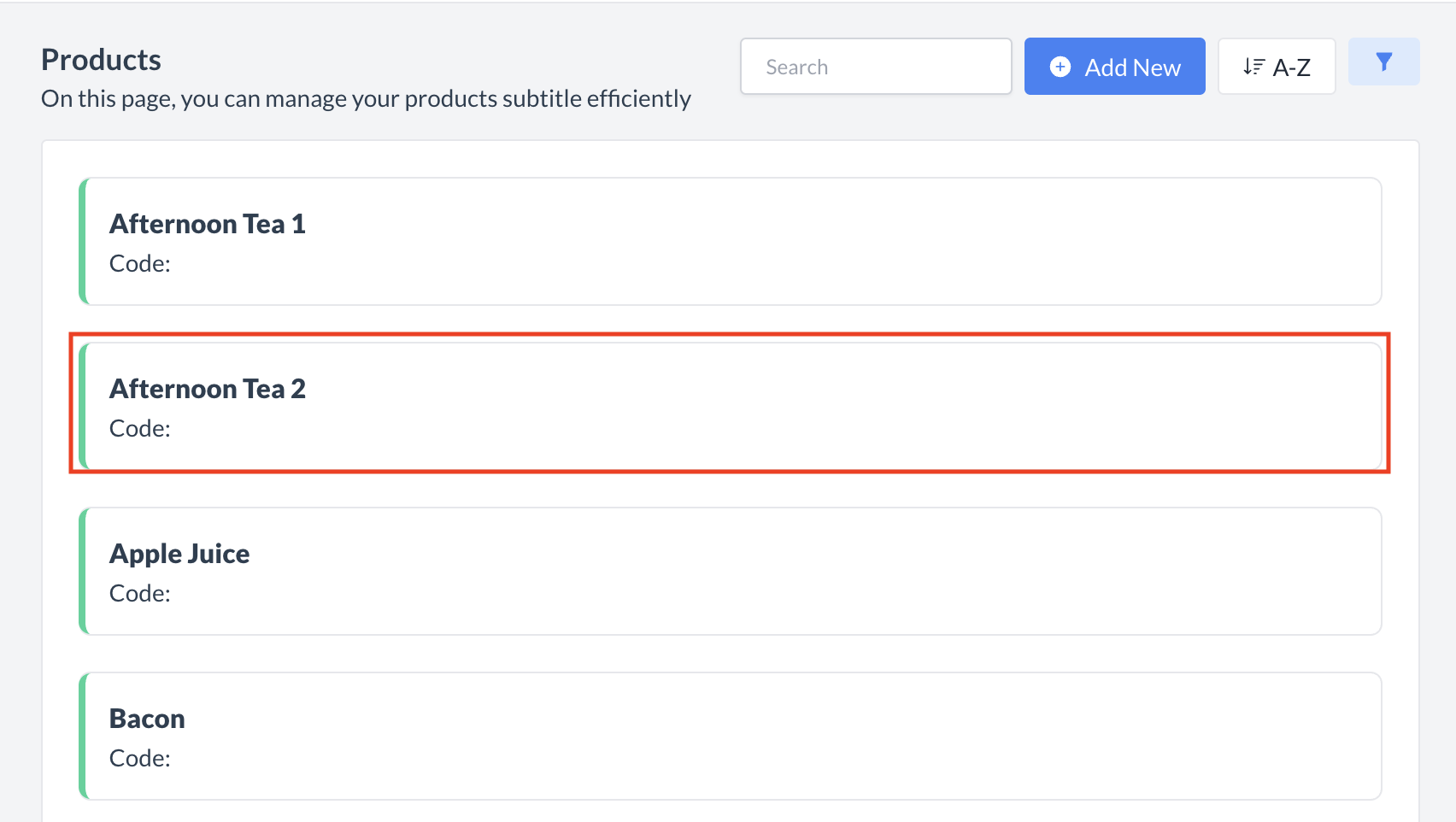Click inside the Search field

coord(875,66)
